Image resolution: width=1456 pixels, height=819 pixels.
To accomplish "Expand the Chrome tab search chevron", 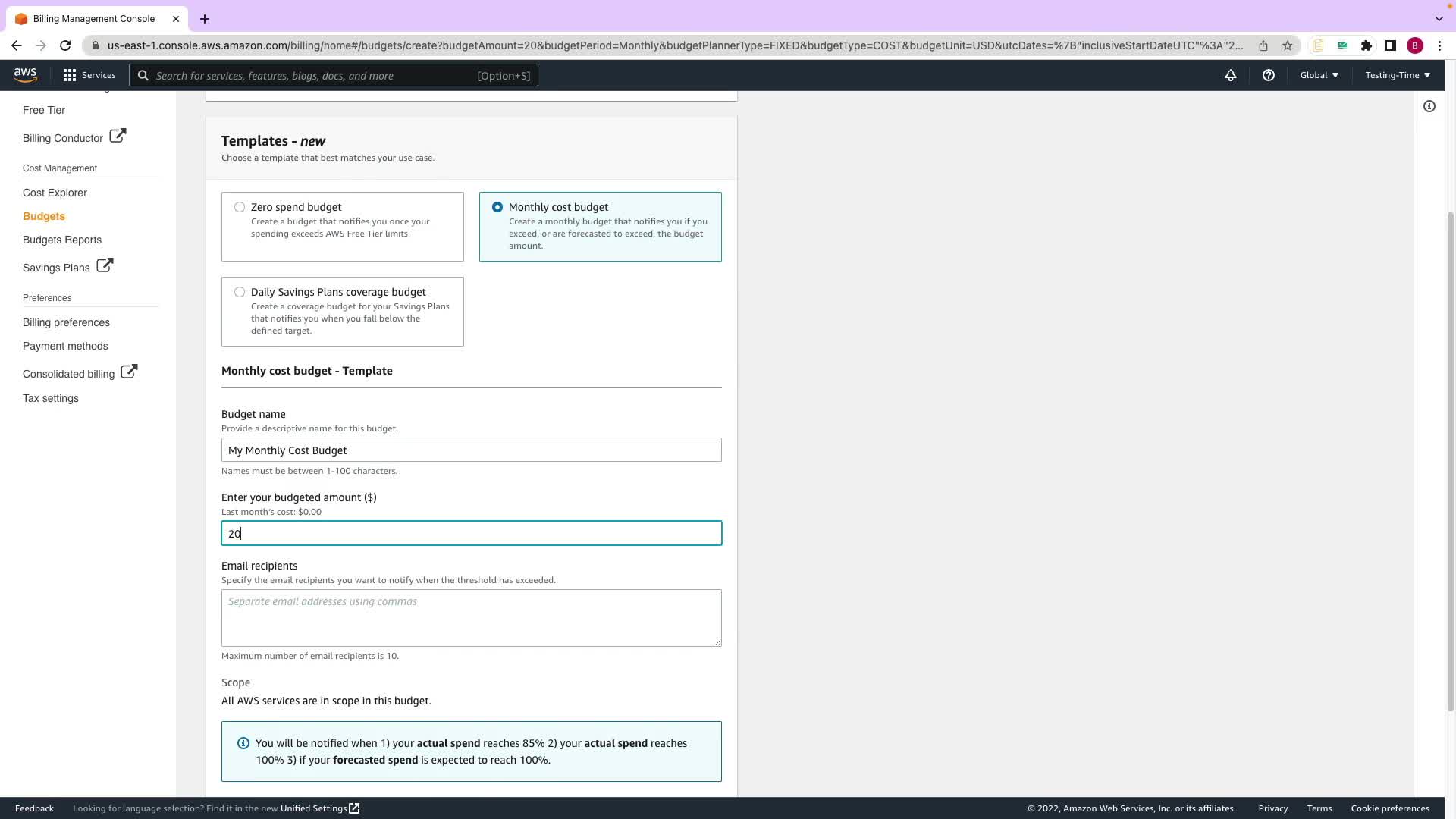I will (x=1439, y=18).
